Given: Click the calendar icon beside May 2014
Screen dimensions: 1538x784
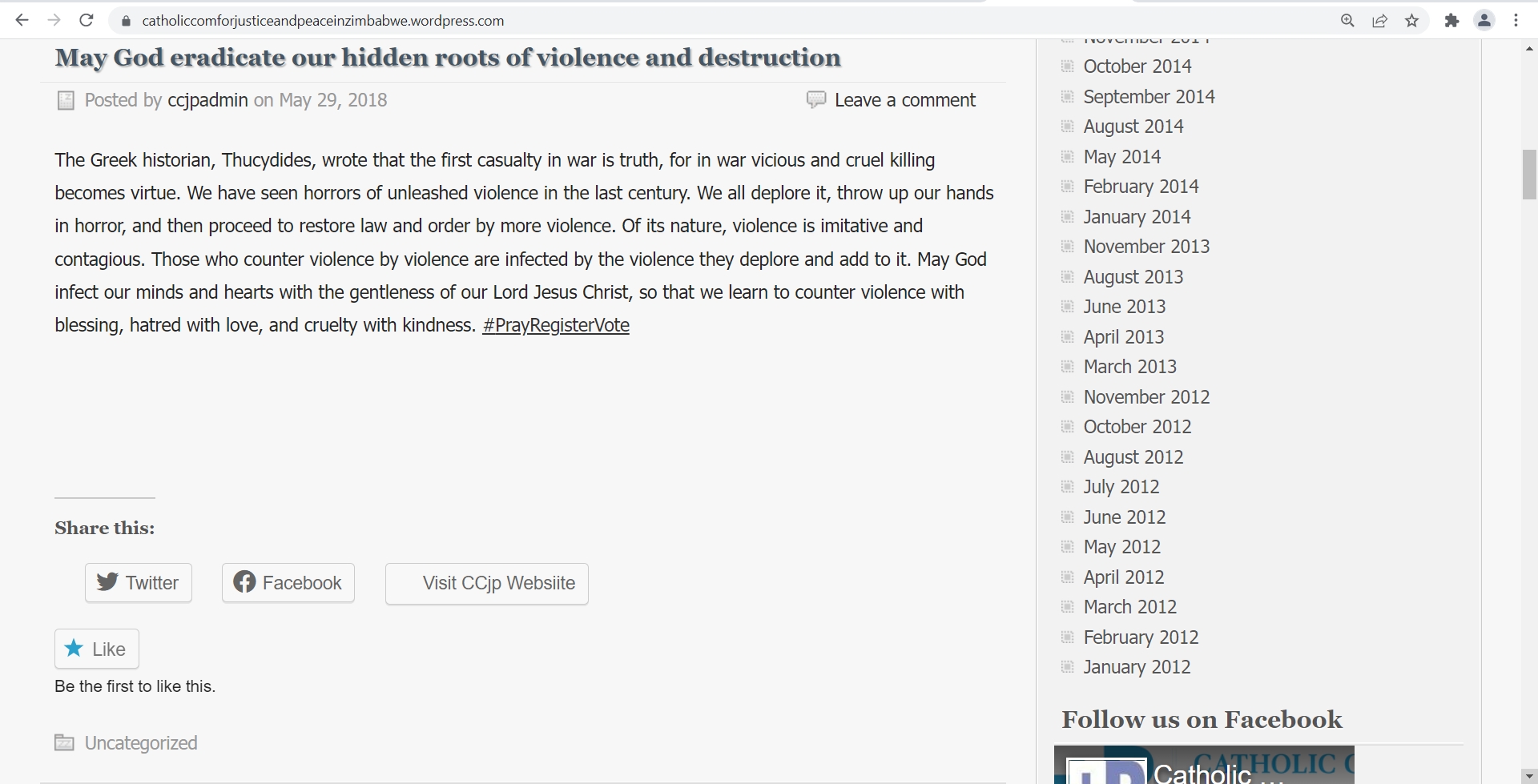Looking at the screenshot, I should (1067, 156).
